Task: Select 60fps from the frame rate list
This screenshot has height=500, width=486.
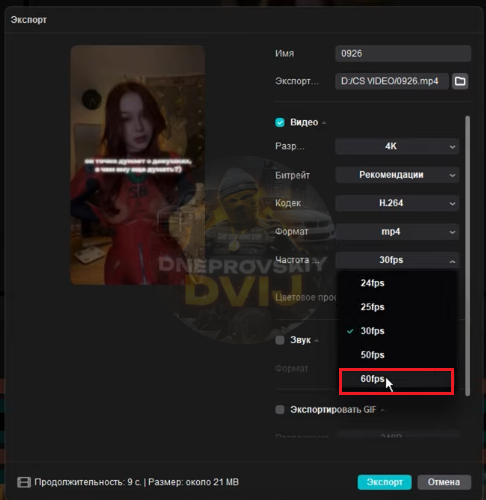Action: (x=396, y=379)
